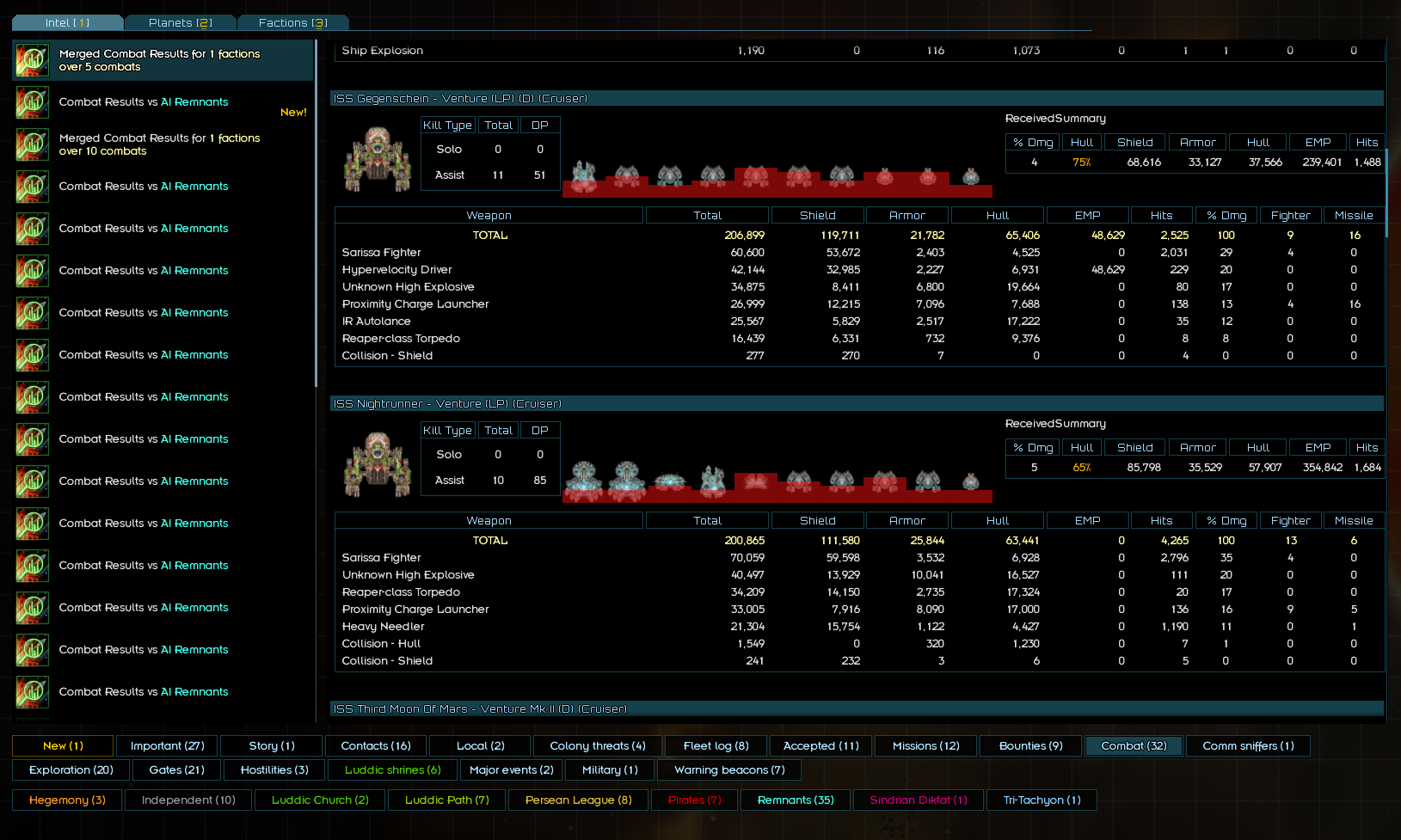Click the ISS Nightrunner Venture ship portrait
The width and height of the screenshot is (1401, 840).
[378, 464]
